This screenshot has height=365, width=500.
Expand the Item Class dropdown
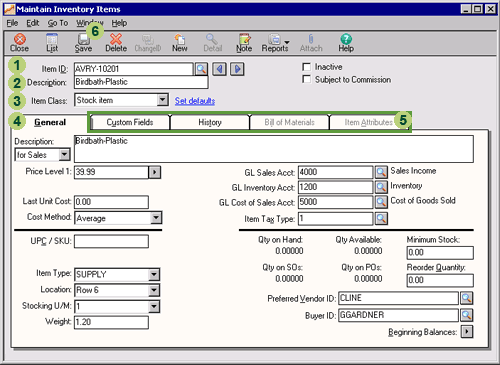coord(163,100)
